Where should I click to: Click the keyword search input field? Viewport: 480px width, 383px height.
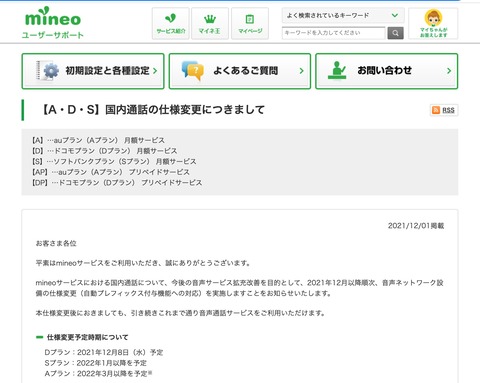coord(334,33)
